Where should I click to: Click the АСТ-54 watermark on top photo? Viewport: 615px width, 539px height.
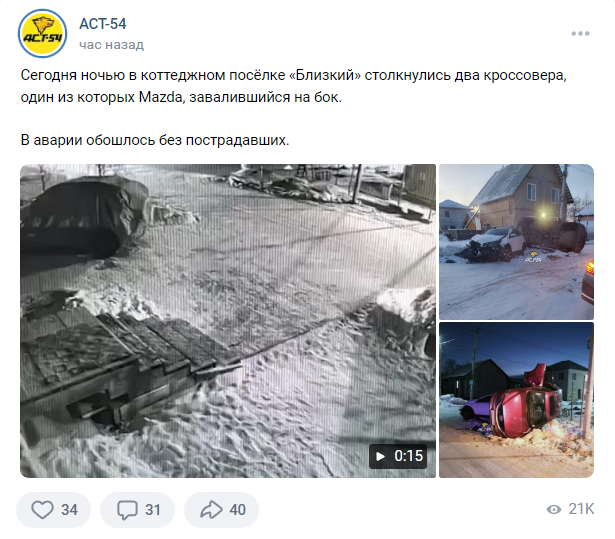(x=533, y=257)
